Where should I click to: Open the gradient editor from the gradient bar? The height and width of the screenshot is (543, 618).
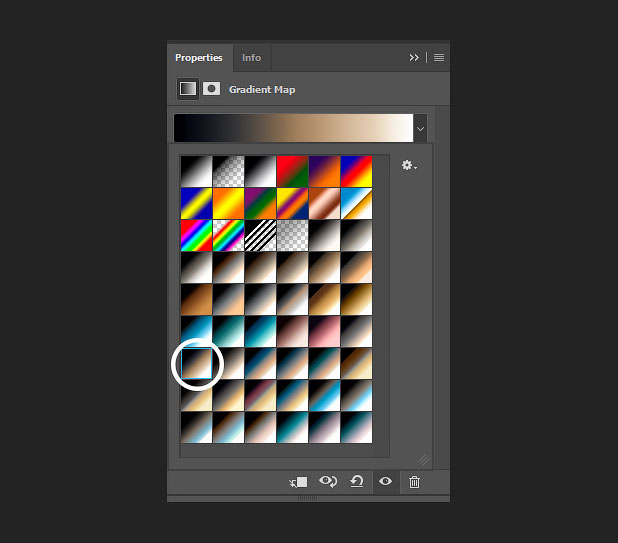tap(293, 128)
